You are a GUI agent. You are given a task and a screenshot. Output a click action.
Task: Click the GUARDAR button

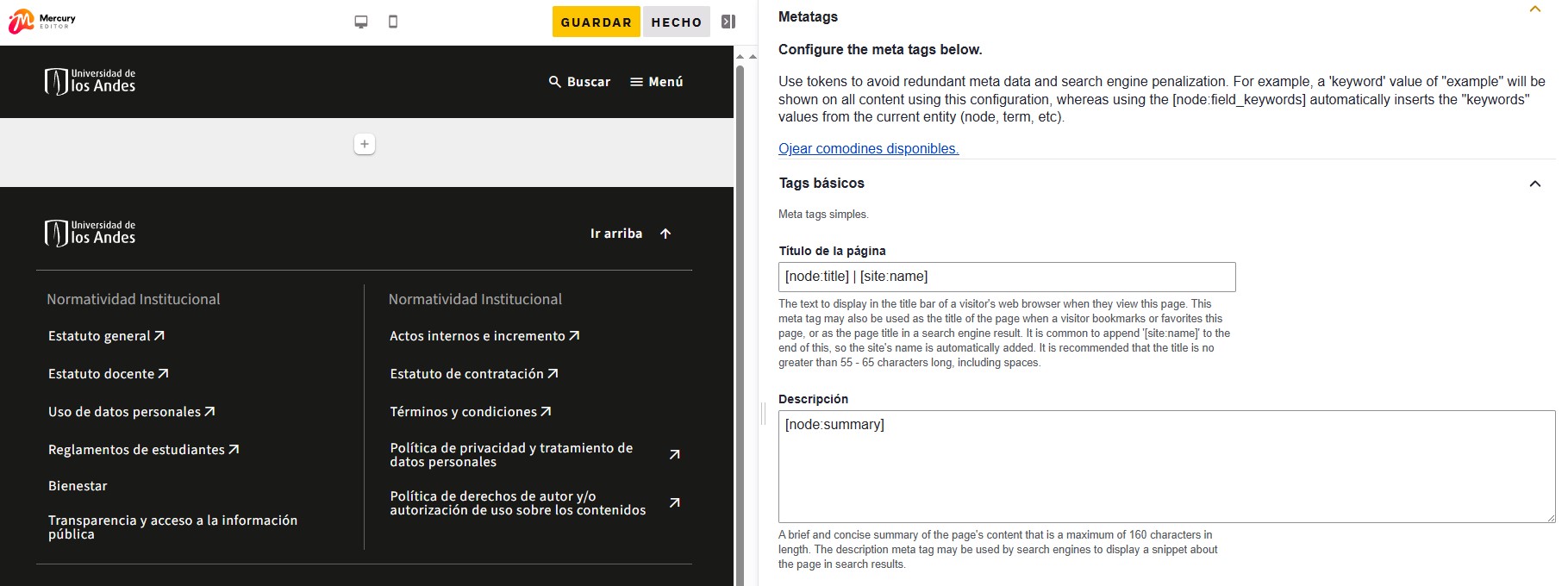pos(597,22)
